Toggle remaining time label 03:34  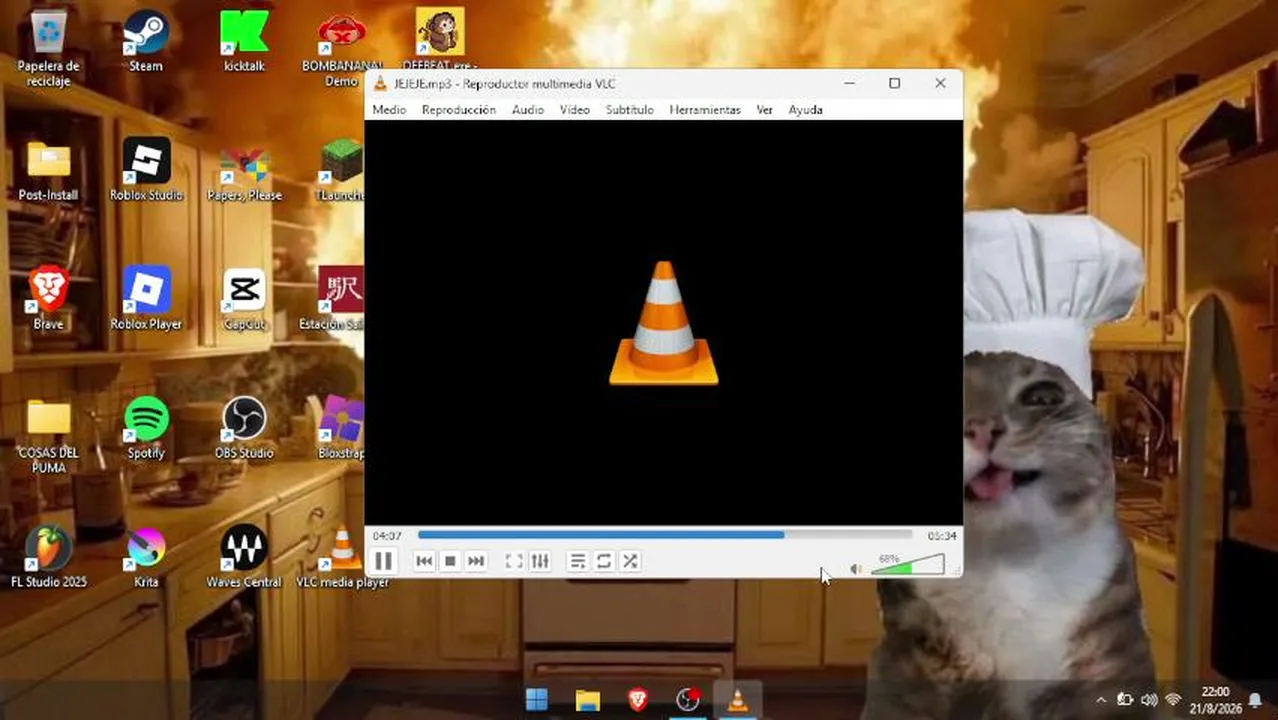click(941, 536)
